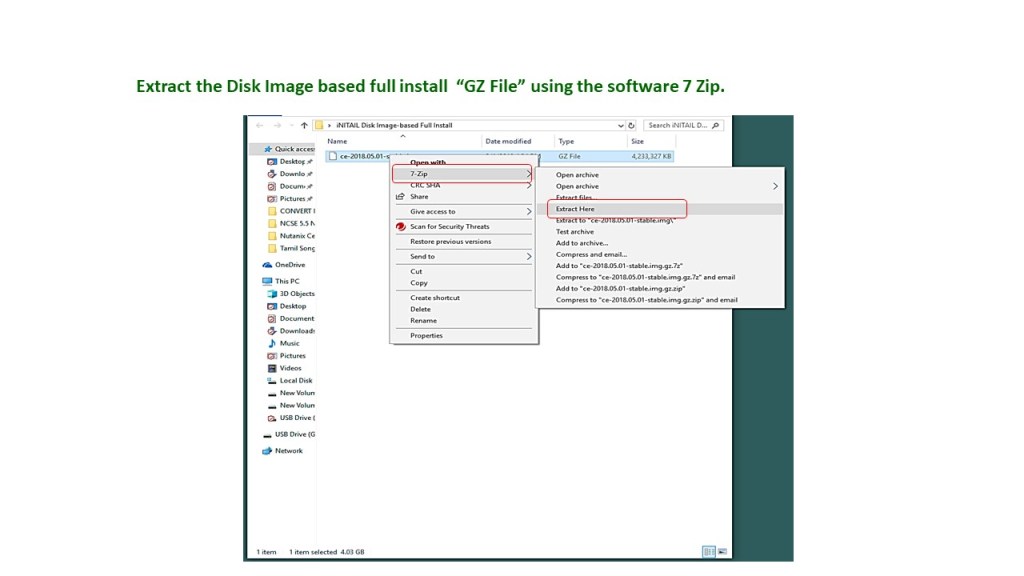Select Test archive in 7-Zip submenu
Viewport: 1024px width, 576px height.
coord(575,232)
